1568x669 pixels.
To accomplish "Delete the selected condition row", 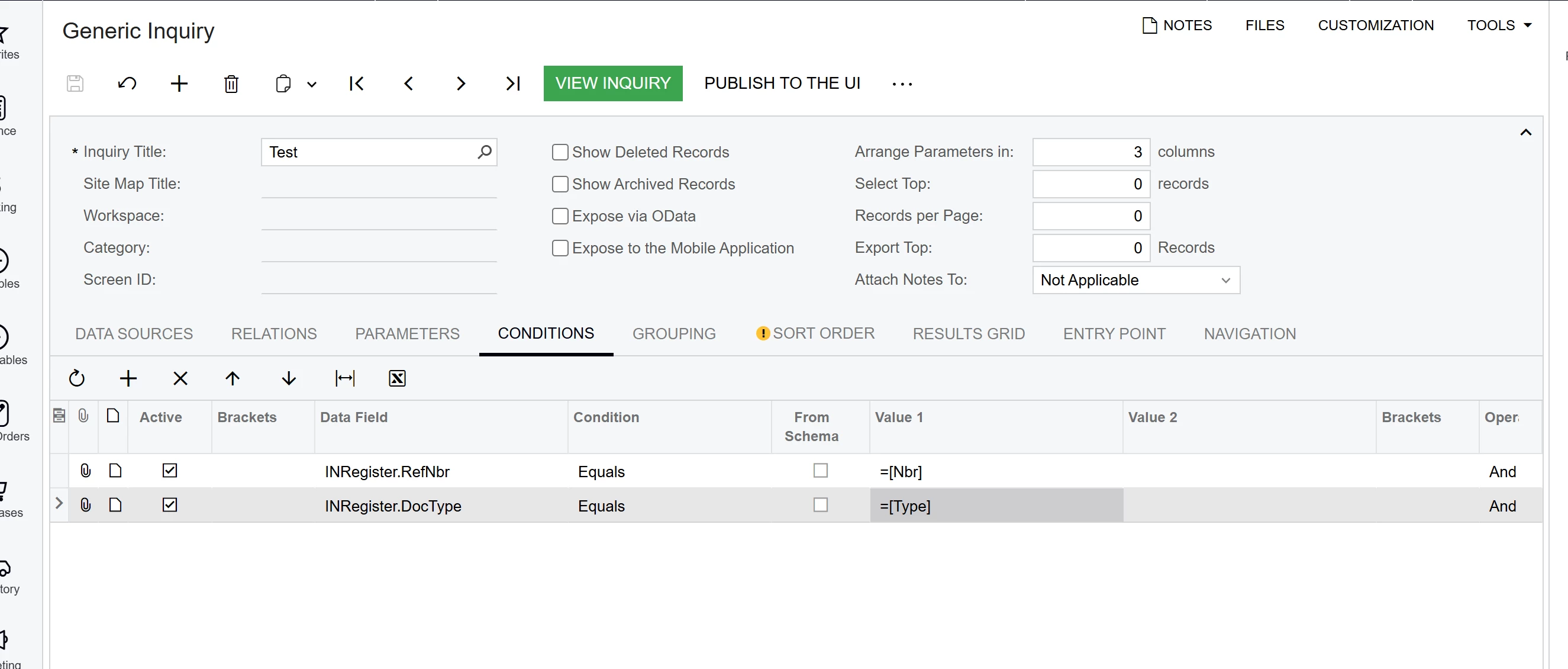I will 180,378.
